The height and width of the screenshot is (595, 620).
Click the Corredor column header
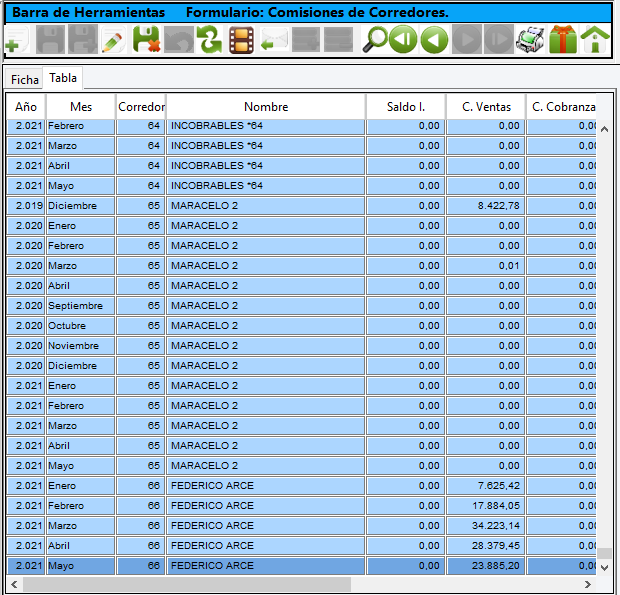tap(142, 107)
